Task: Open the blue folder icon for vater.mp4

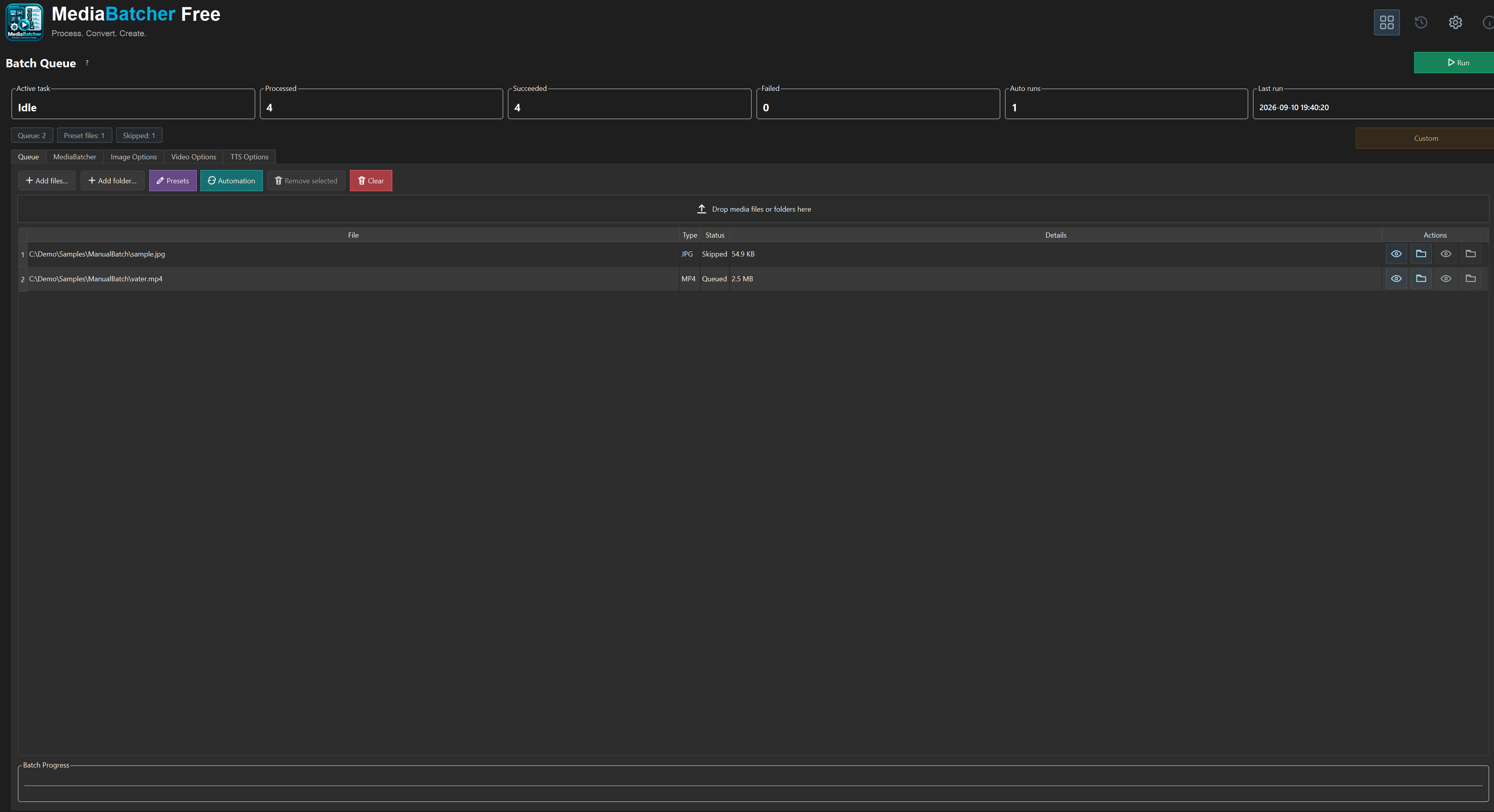Action: pos(1421,279)
